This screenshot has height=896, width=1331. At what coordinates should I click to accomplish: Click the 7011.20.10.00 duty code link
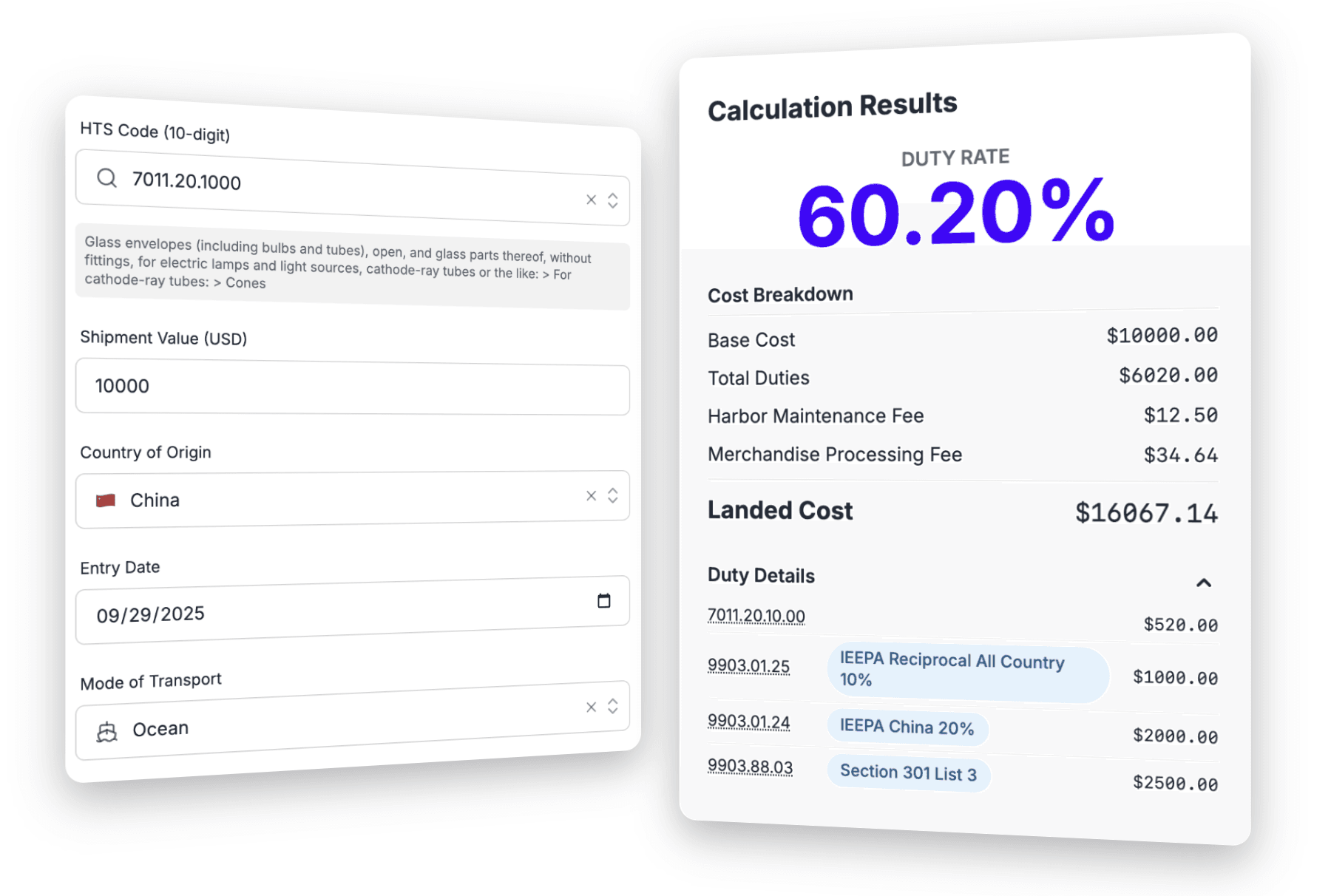click(756, 616)
